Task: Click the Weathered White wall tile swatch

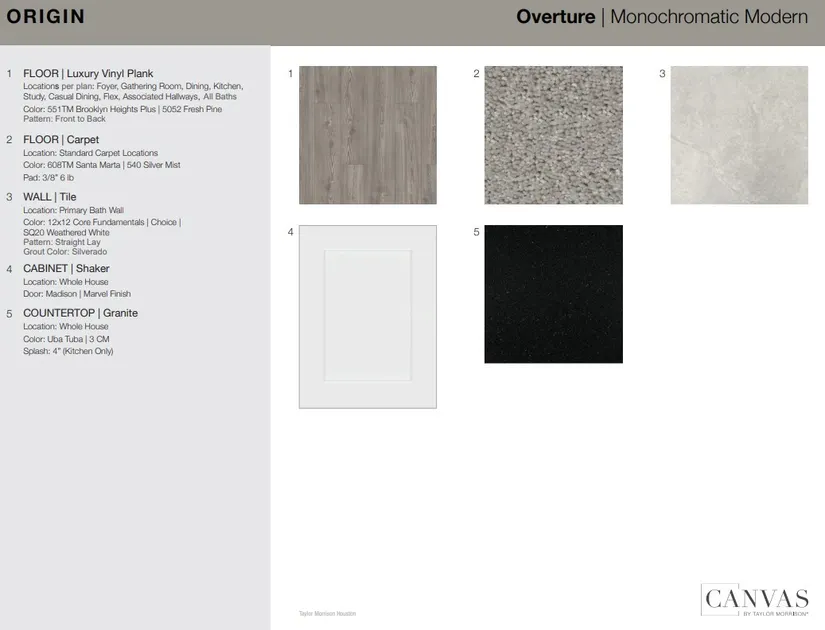Action: 739,135
